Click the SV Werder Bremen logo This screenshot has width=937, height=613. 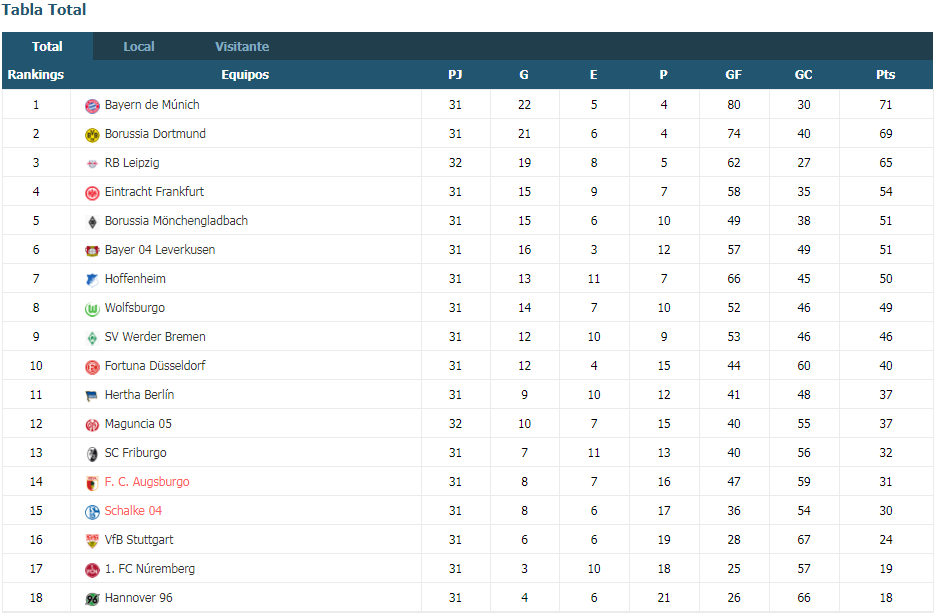pos(92,338)
